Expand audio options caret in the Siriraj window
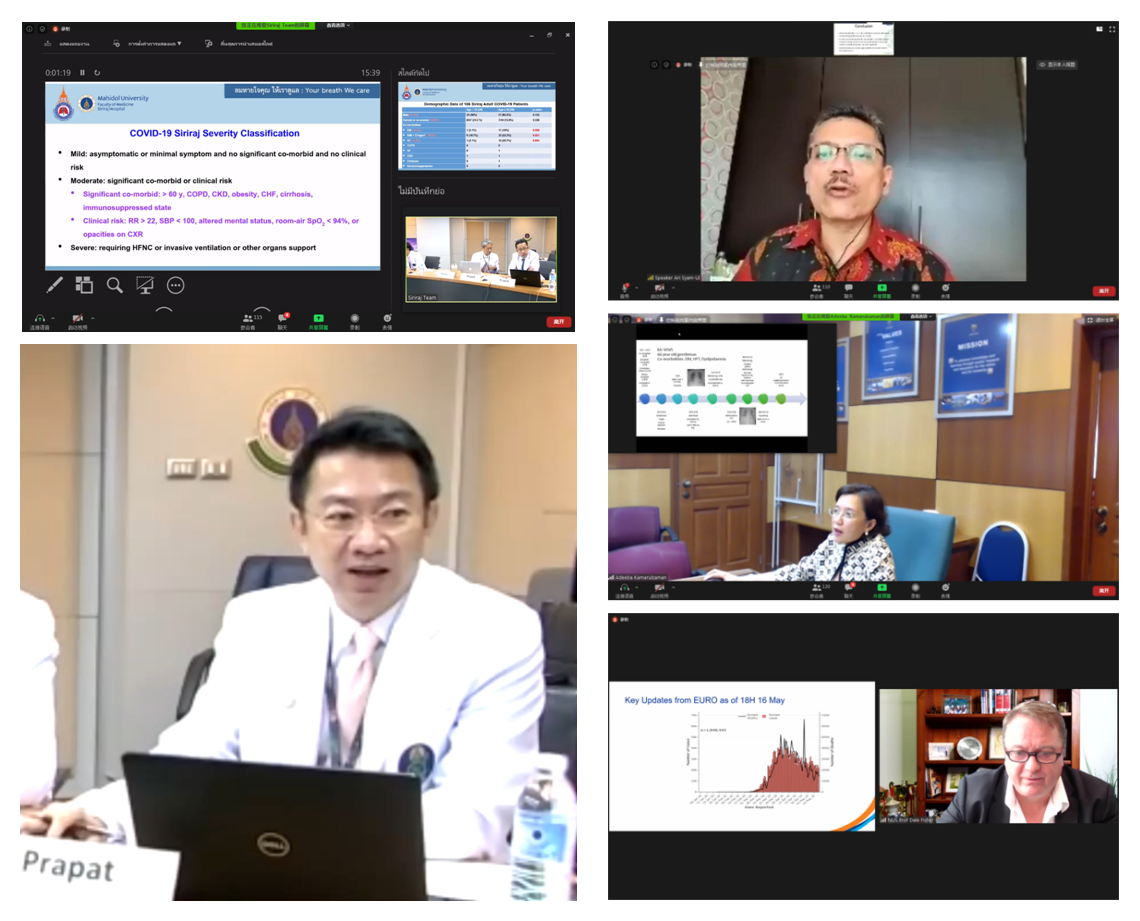The height and width of the screenshot is (921, 1140). point(53,318)
